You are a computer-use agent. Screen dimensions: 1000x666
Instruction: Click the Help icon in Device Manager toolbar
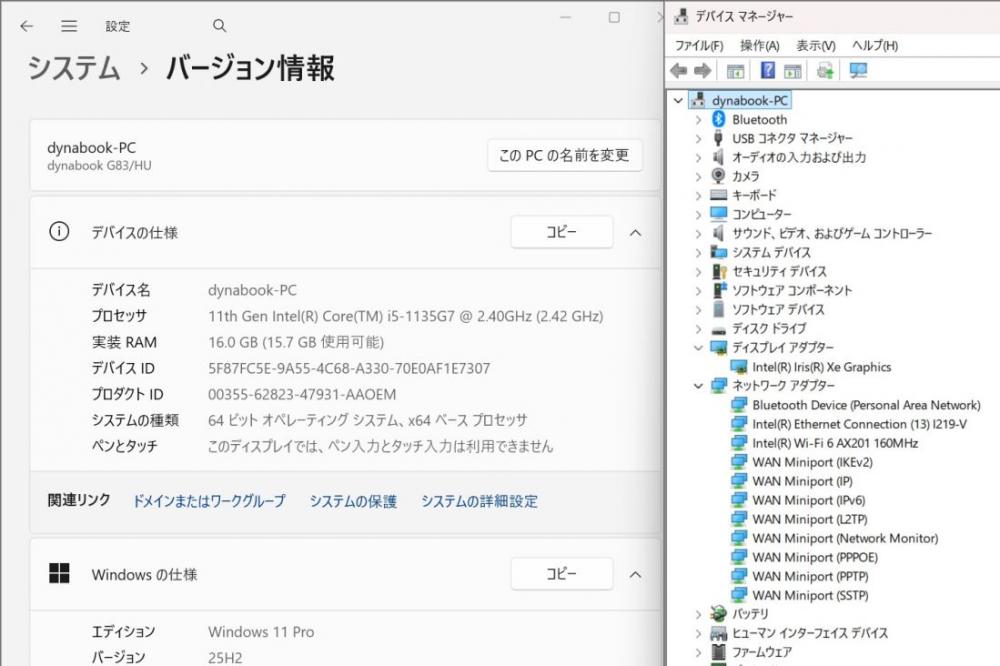(768, 71)
